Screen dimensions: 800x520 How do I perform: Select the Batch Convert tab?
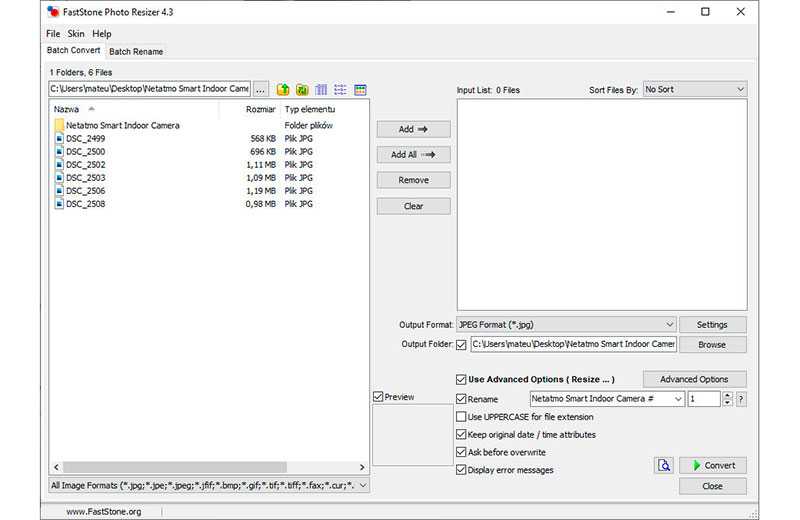click(x=73, y=50)
